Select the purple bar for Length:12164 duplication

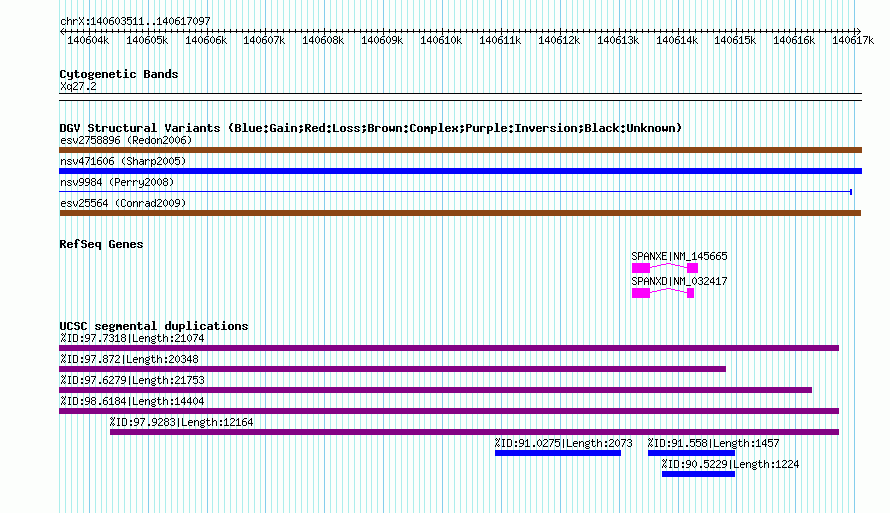(475, 432)
